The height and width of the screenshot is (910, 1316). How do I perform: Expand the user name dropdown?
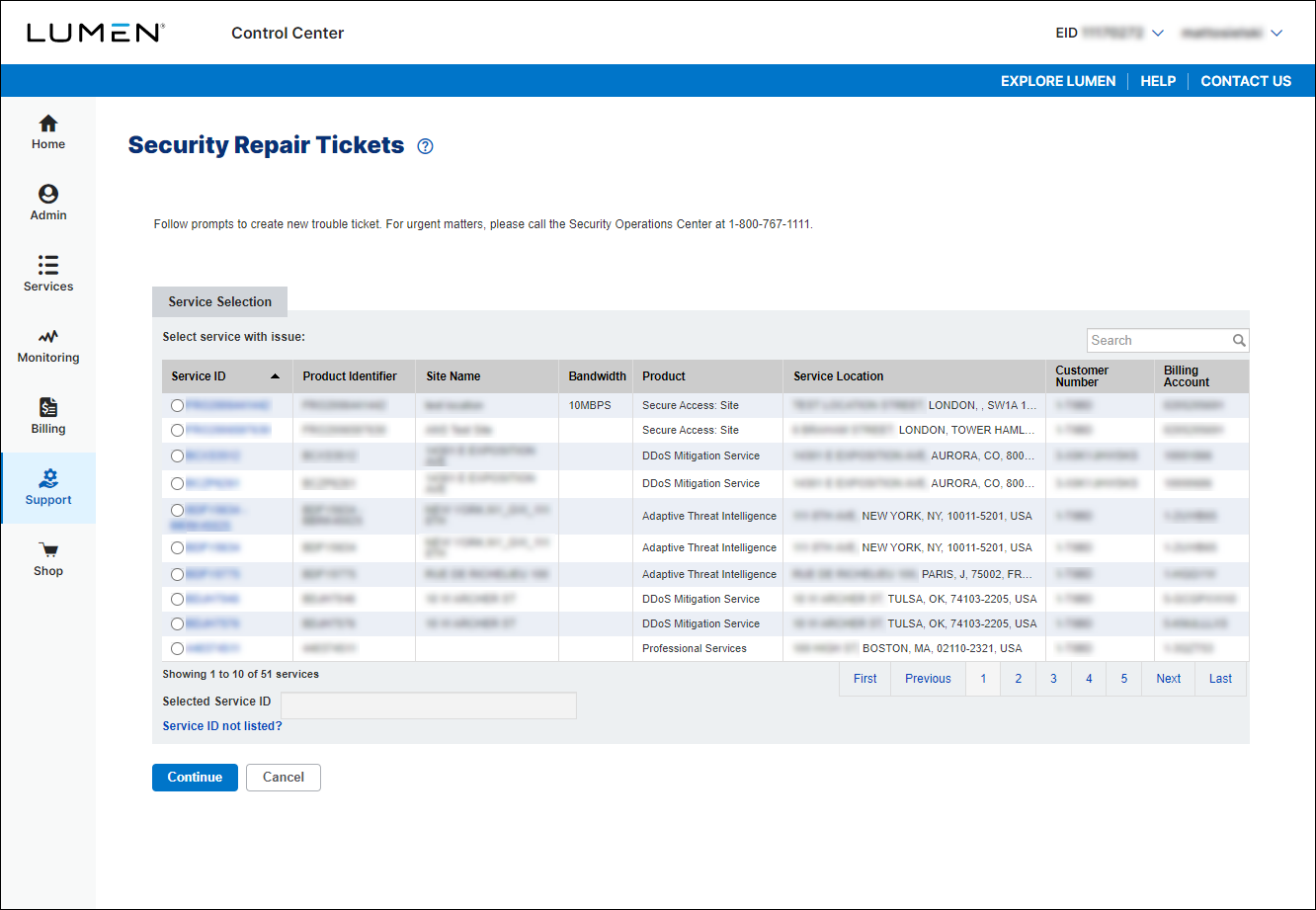pos(1276,33)
